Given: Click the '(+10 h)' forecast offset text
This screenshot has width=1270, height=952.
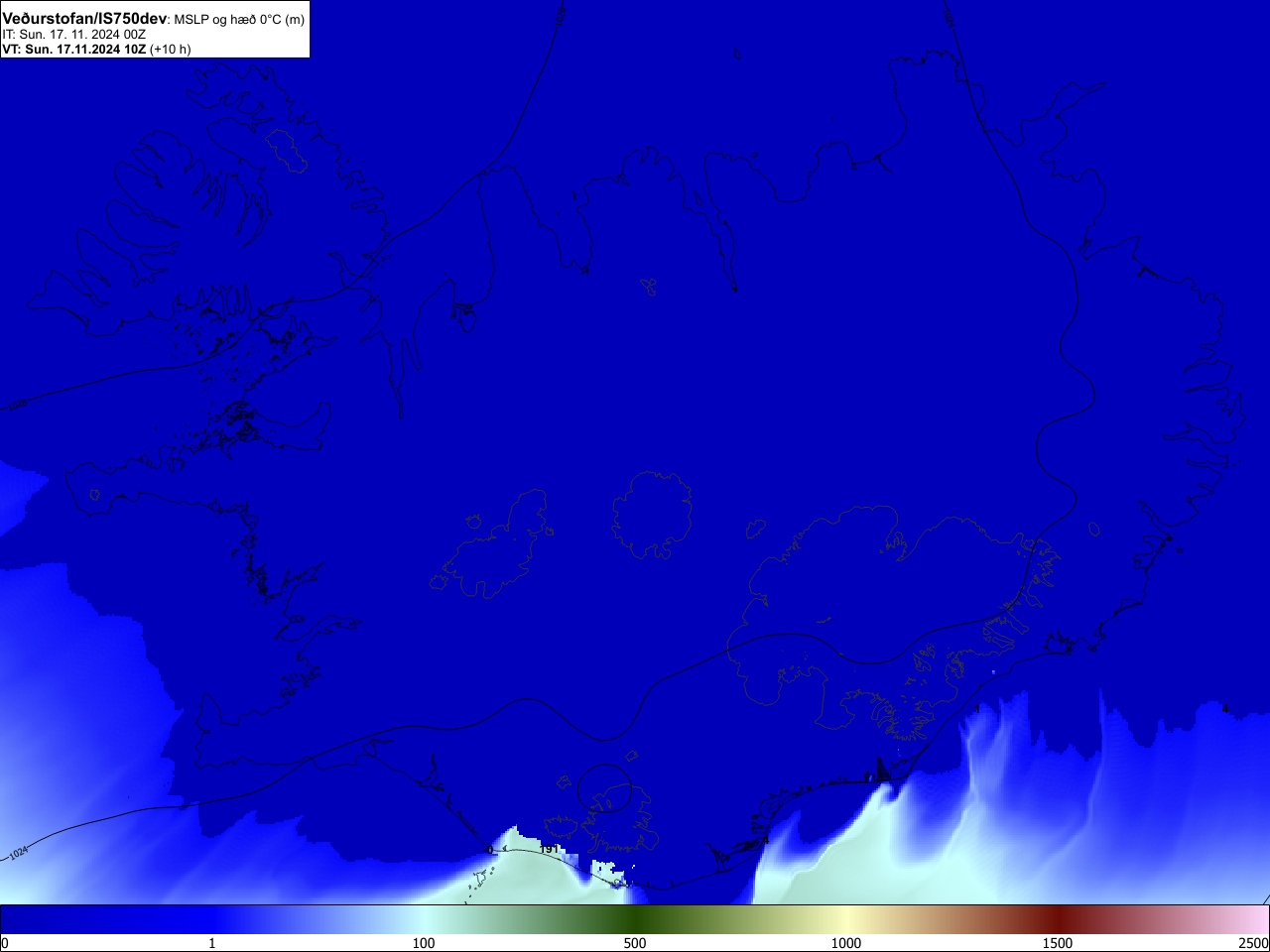Looking at the screenshot, I should pos(170,49).
